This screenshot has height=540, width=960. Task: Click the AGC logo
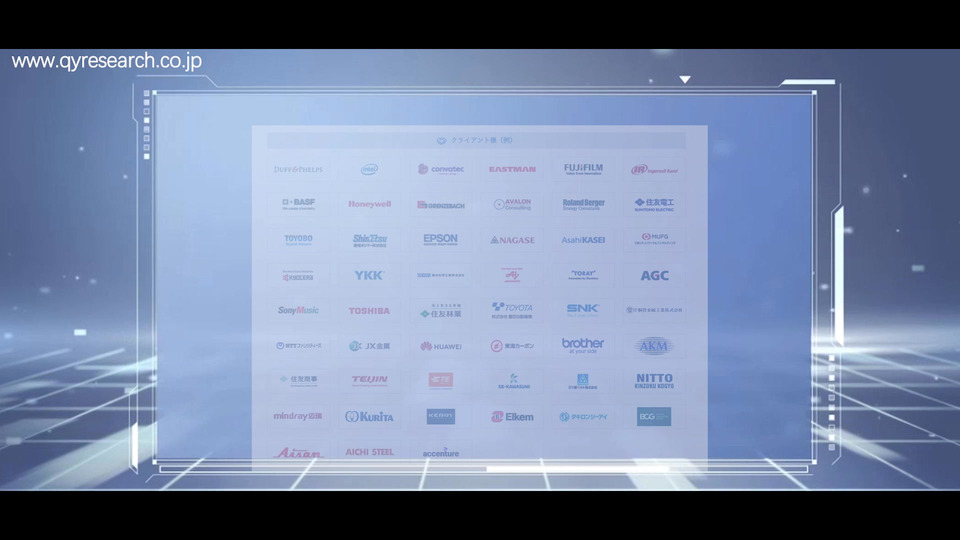coord(654,276)
